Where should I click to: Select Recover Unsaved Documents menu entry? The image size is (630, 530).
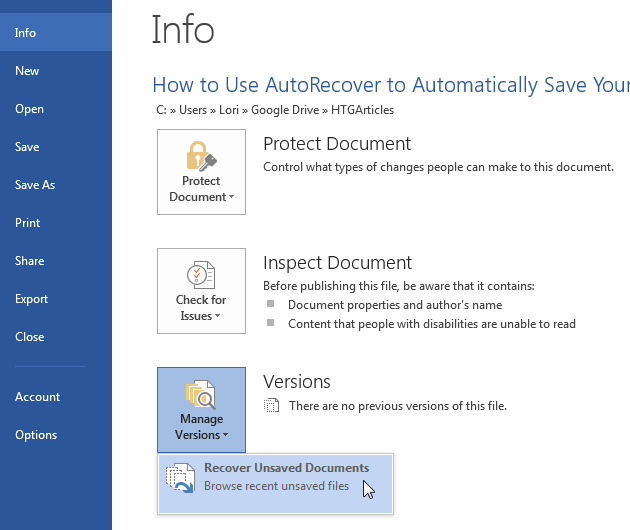click(x=285, y=477)
